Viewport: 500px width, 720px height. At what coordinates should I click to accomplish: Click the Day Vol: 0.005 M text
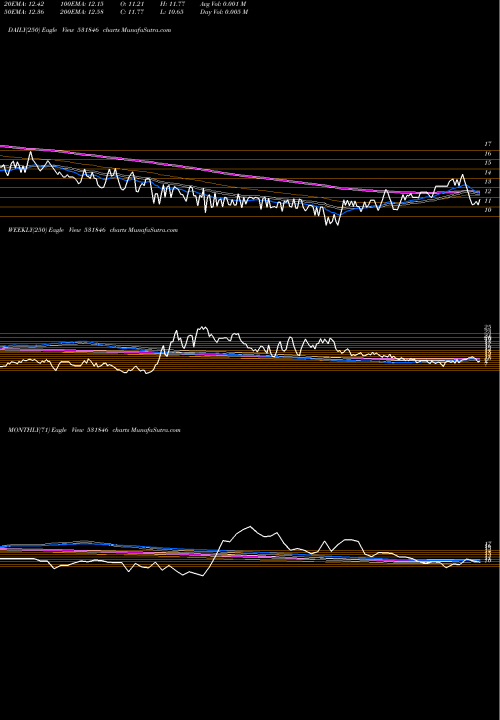coord(224,11)
